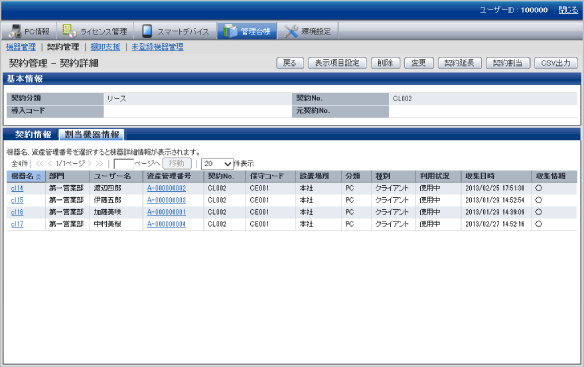
Task: Click the リース contract type value
Action: coord(117,99)
